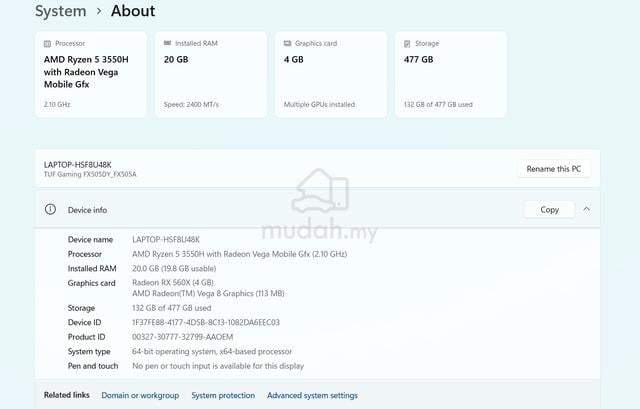
Task: Click the Processor value in Device info
Action: coord(240,254)
